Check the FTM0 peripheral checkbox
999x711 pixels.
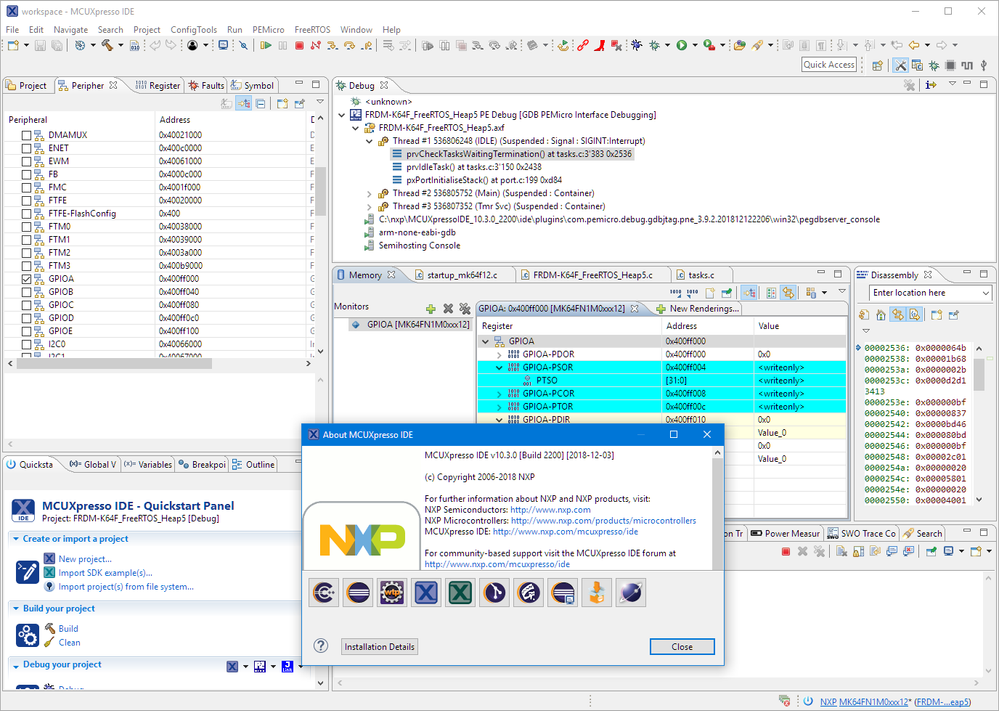point(26,227)
